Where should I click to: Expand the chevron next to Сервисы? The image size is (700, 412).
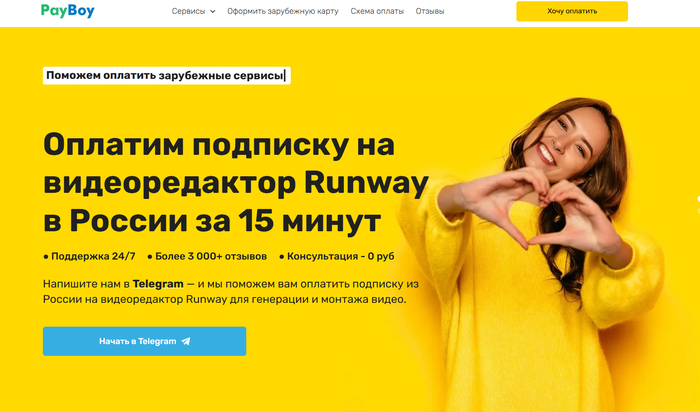(x=212, y=12)
